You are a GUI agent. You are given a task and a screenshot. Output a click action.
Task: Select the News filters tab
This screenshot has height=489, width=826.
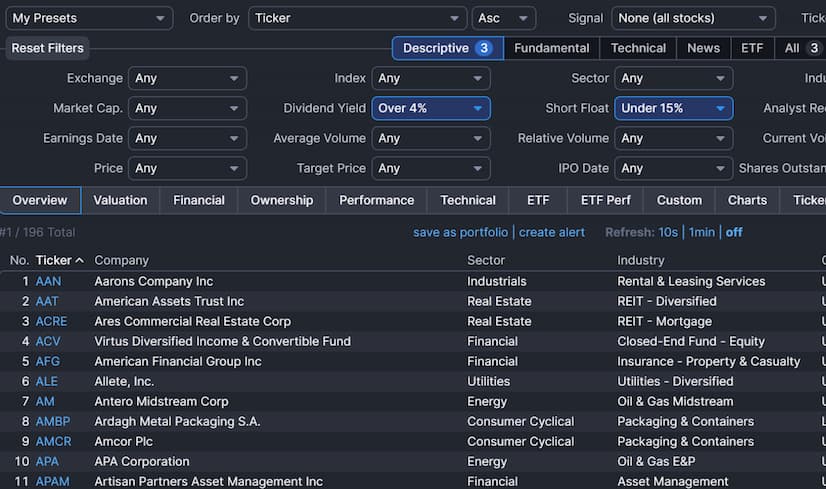(x=703, y=48)
